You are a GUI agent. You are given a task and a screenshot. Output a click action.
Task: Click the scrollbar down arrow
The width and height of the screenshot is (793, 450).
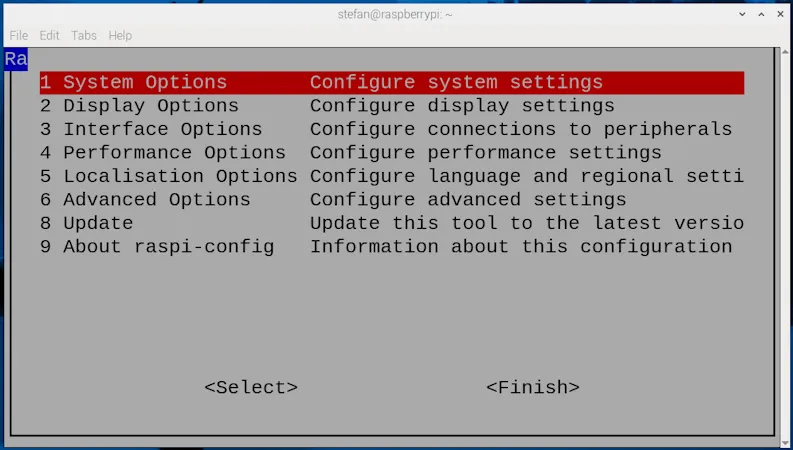click(784, 441)
